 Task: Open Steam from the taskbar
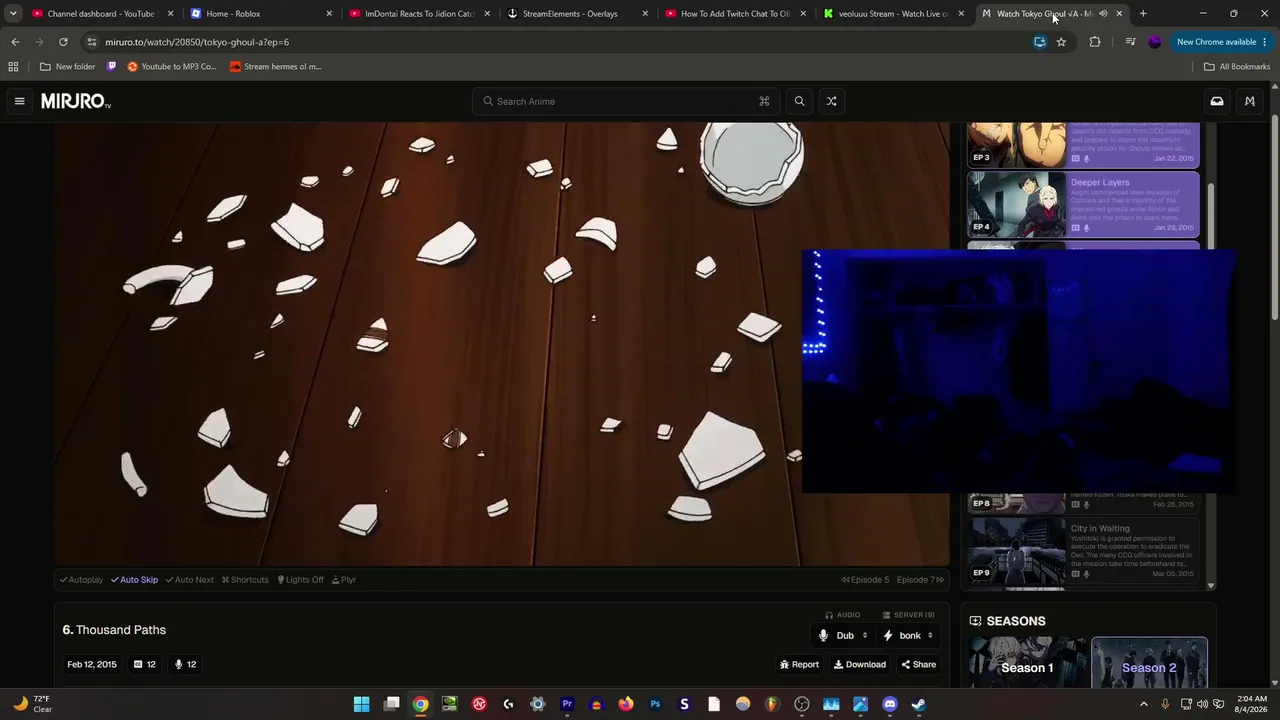pos(919,704)
